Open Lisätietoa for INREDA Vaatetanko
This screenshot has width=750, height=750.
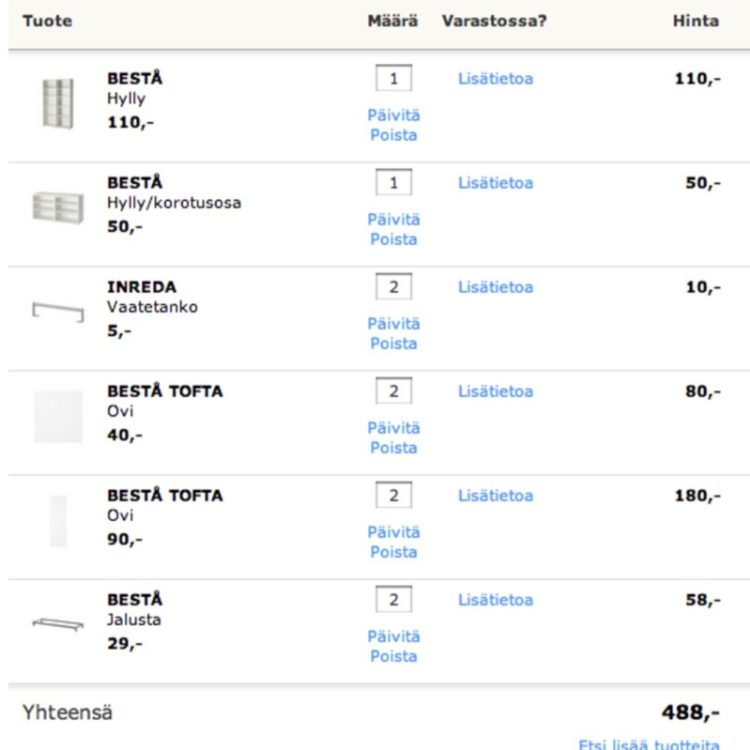(x=496, y=287)
